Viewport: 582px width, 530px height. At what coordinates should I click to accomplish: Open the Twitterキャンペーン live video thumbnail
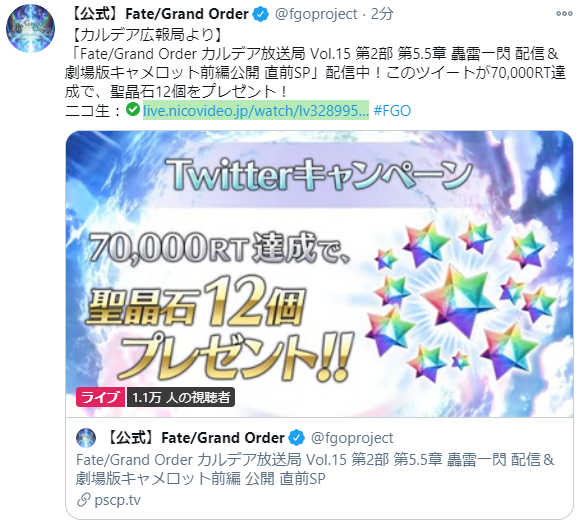pos(320,274)
